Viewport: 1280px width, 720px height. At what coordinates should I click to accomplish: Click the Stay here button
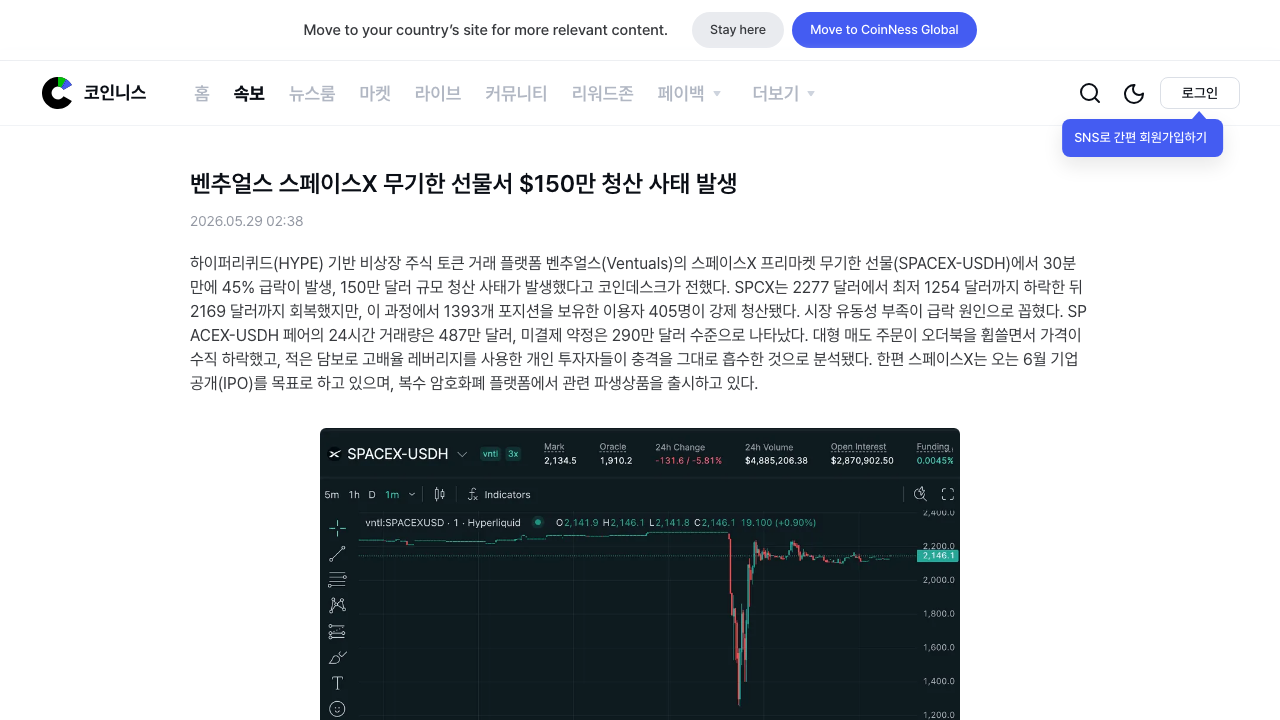738,30
